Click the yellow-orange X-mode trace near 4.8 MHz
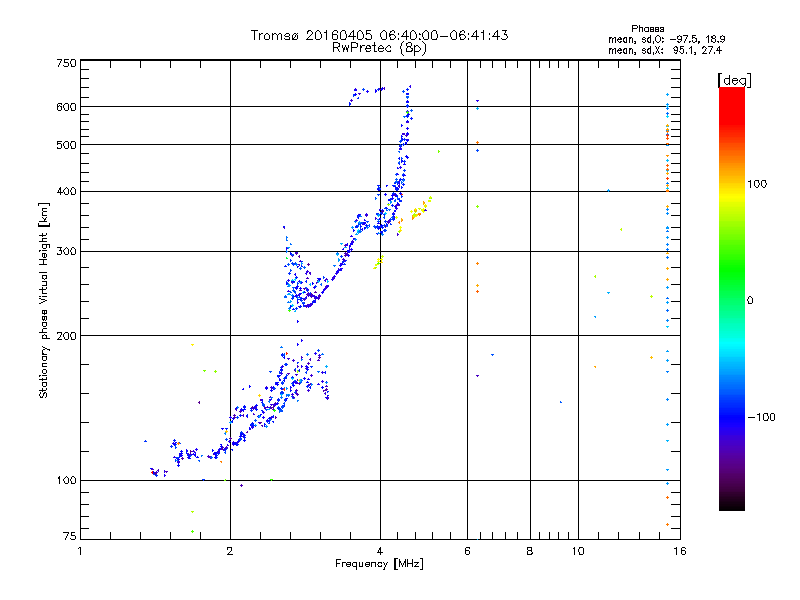The image size is (800, 600). (x=419, y=210)
